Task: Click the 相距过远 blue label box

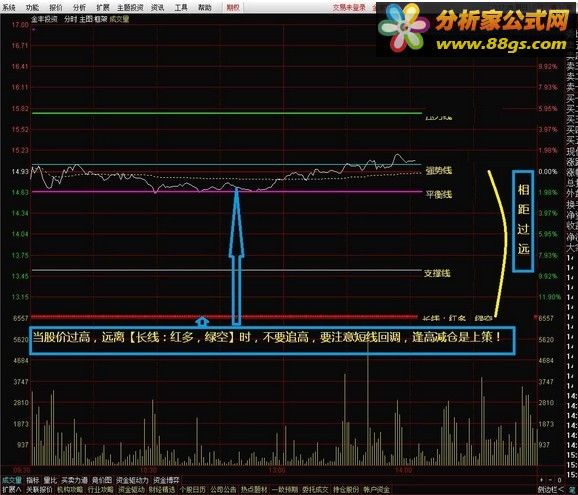Action: click(x=523, y=221)
